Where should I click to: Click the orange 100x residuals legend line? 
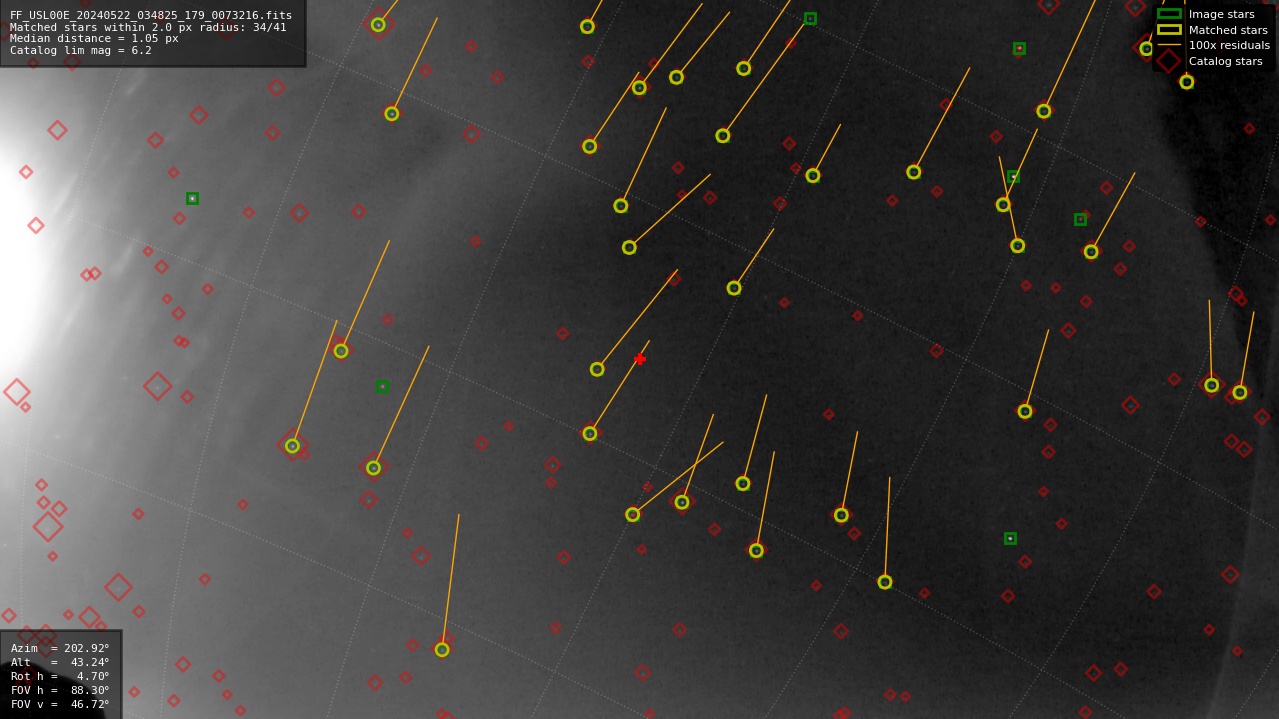pyautogui.click(x=1169, y=45)
